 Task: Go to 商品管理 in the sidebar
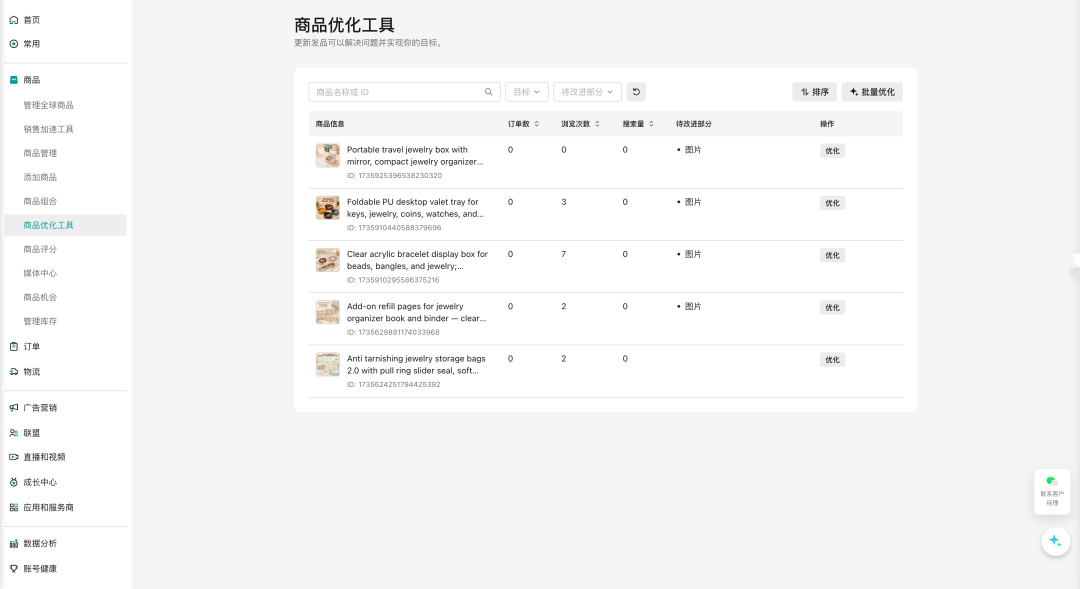tap(40, 153)
